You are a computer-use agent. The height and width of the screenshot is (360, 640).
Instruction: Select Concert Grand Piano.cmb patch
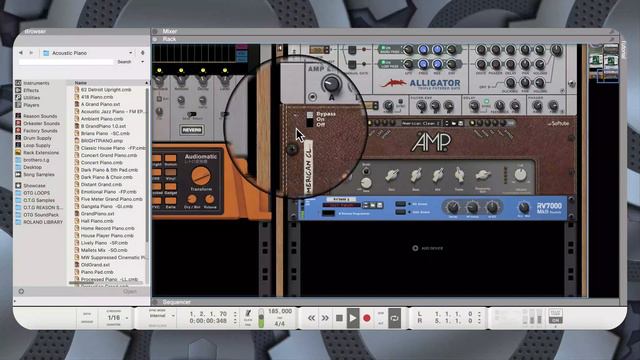point(106,156)
